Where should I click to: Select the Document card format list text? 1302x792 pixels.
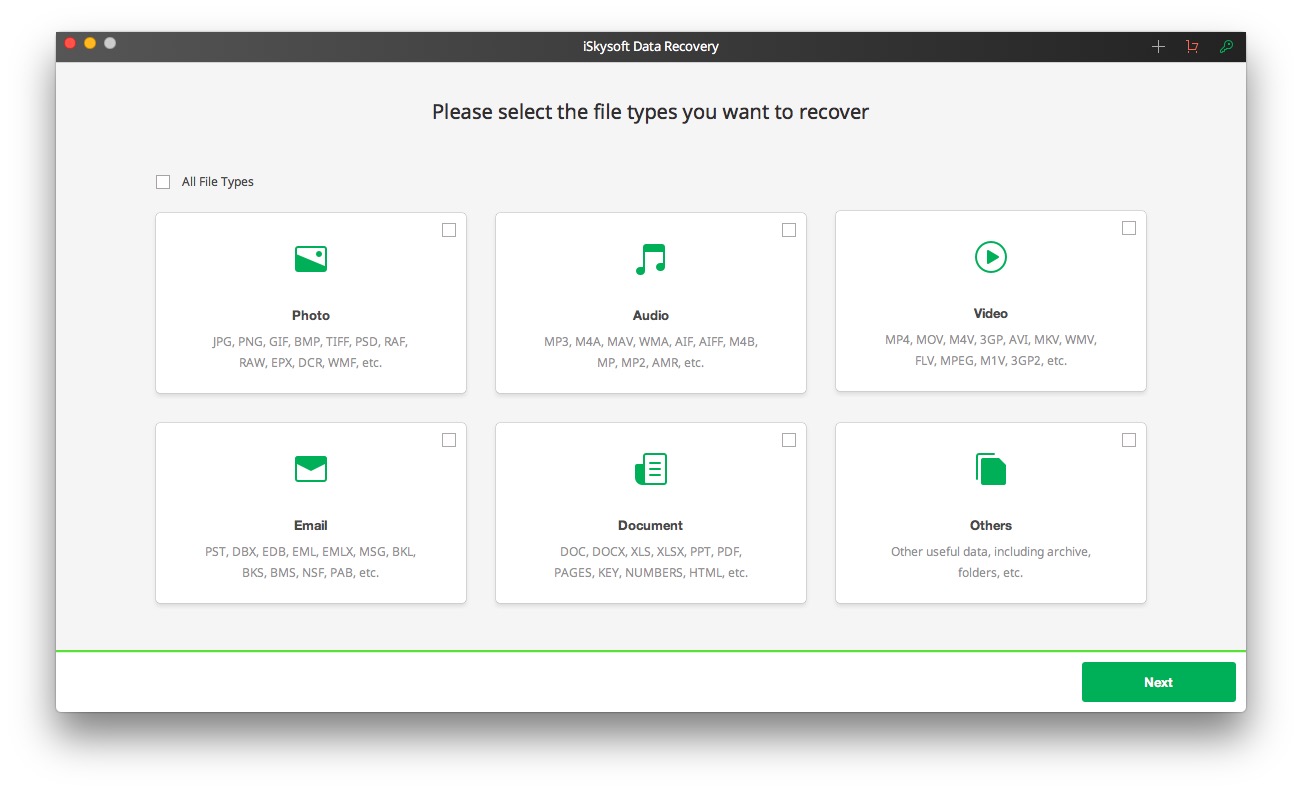tap(650, 562)
